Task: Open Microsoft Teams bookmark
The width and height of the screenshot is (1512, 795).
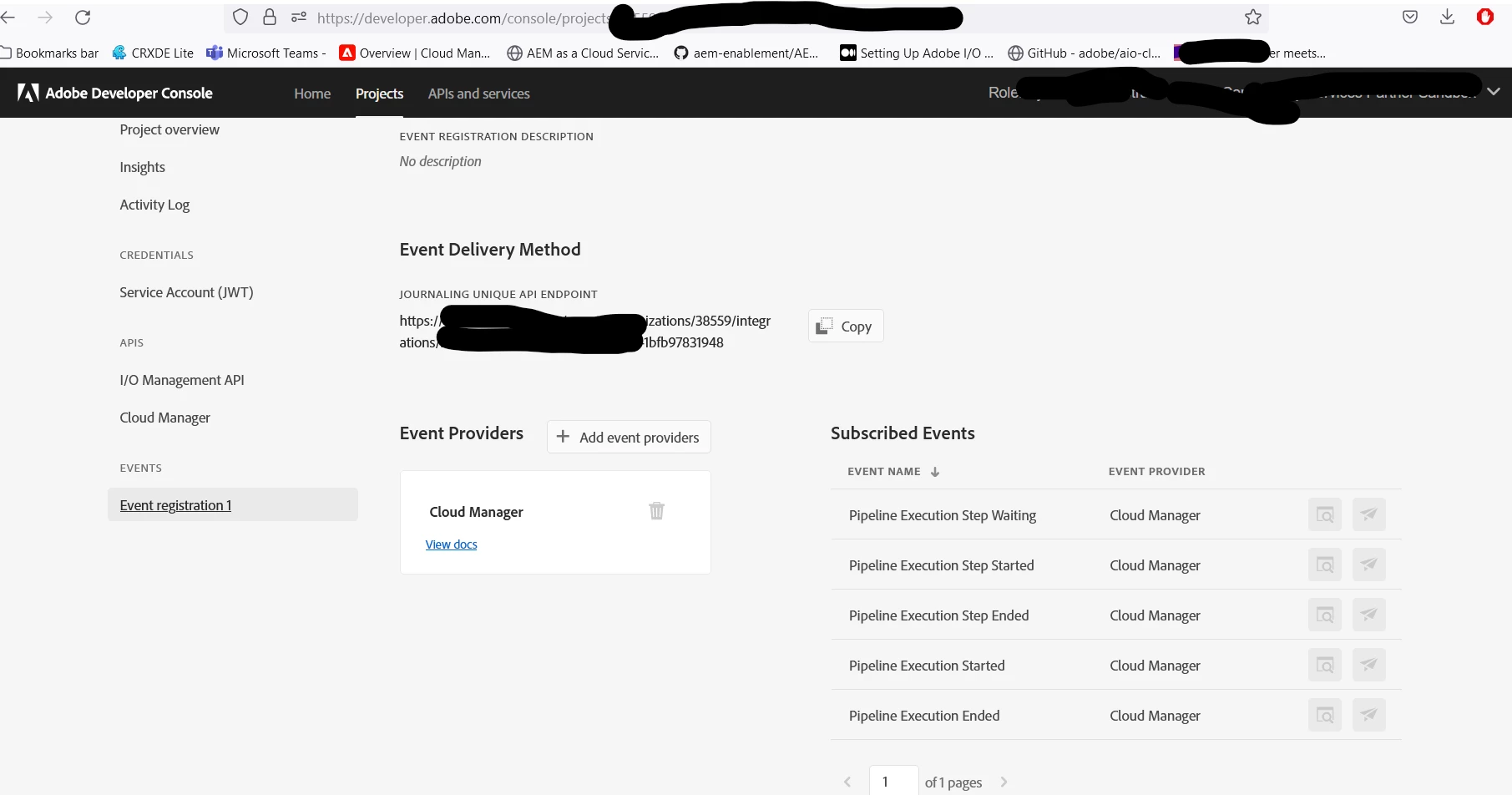Action: pos(266,53)
